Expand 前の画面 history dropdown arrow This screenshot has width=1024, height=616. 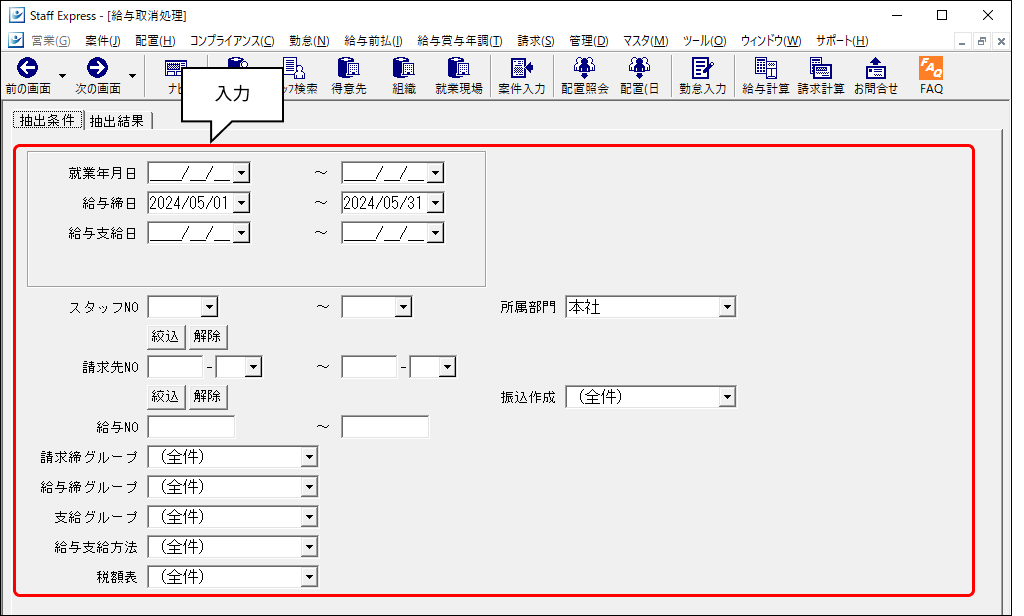[62, 76]
